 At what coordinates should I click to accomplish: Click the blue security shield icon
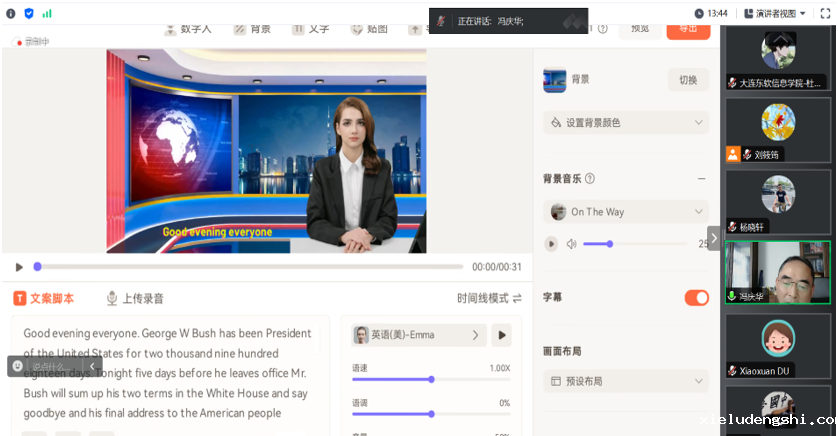coord(28,13)
